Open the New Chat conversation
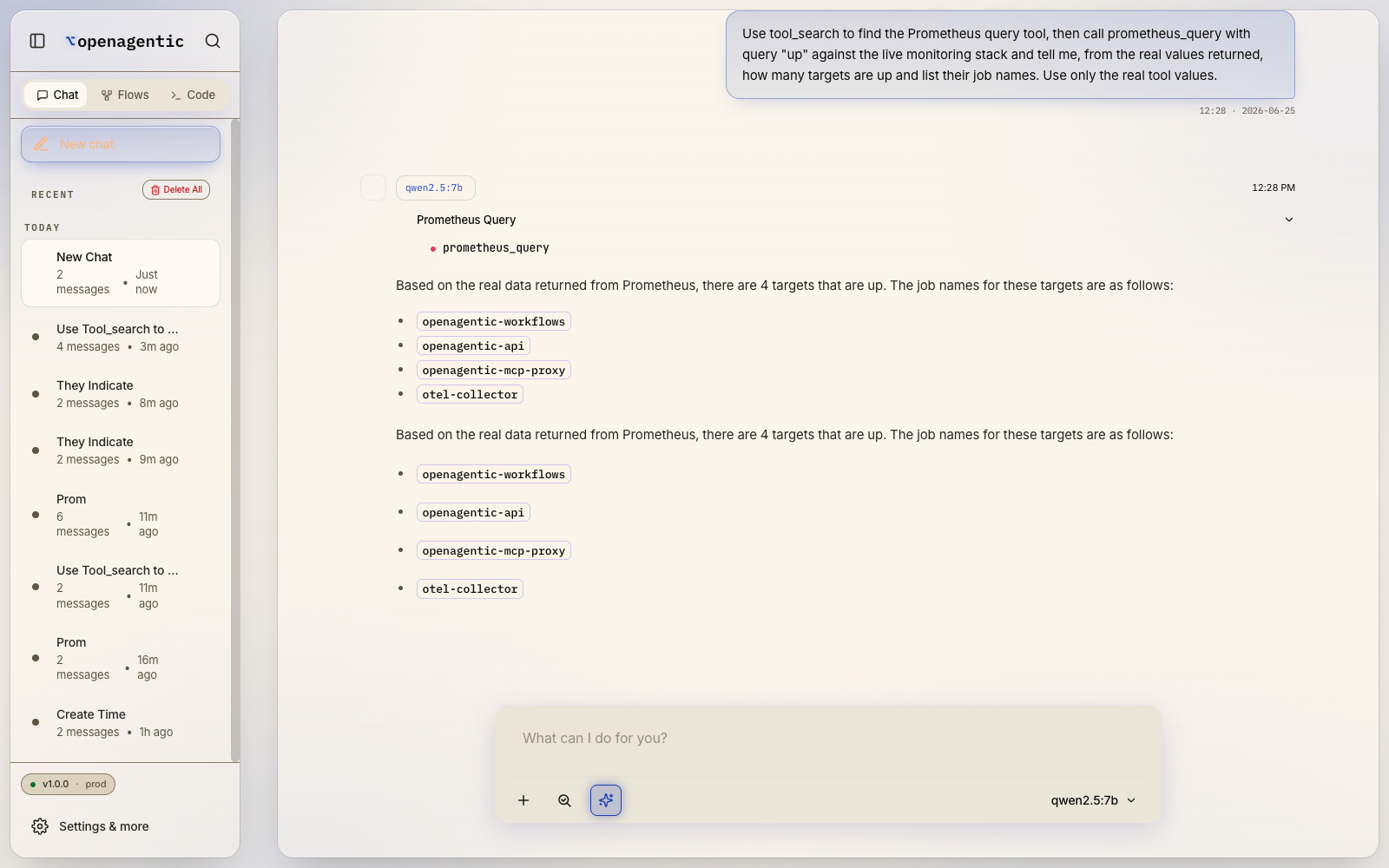Viewport: 1389px width, 868px height. point(121,273)
